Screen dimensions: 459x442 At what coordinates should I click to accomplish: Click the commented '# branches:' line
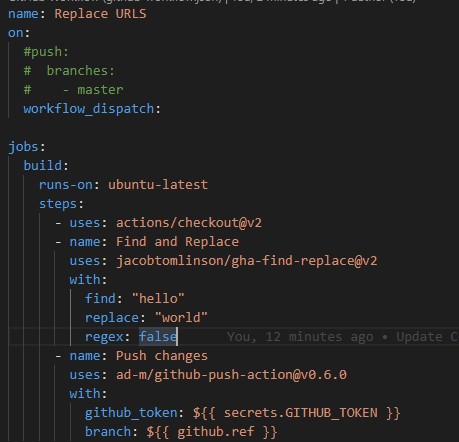click(x=69, y=71)
